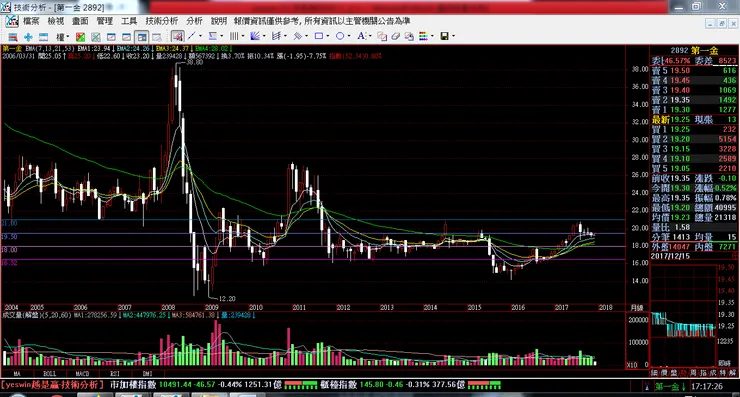The image size is (740, 397).
Task: Click the save floppy disk icon
Action: [444, 36]
